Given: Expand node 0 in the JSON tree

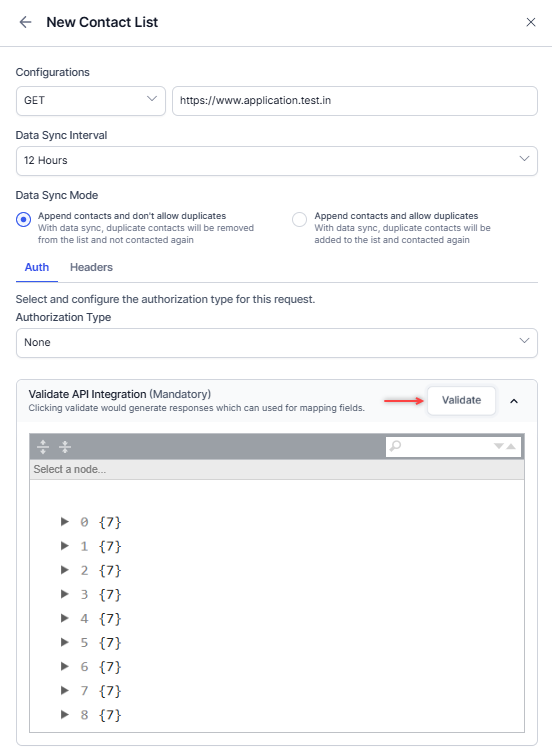Looking at the screenshot, I should point(65,521).
